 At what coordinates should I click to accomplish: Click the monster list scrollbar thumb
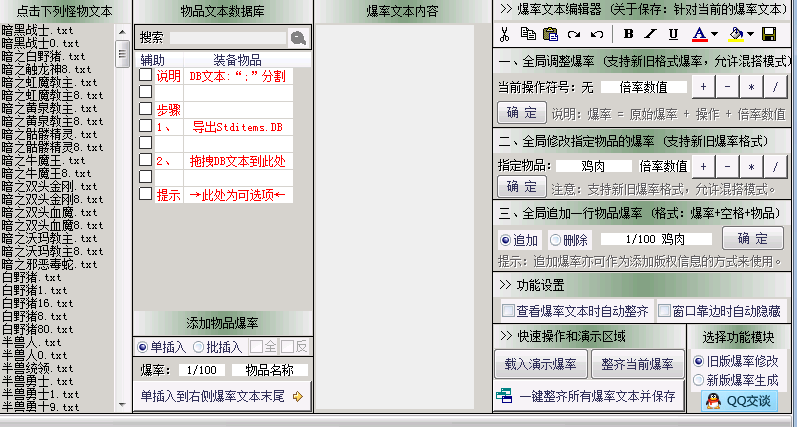pos(122,54)
